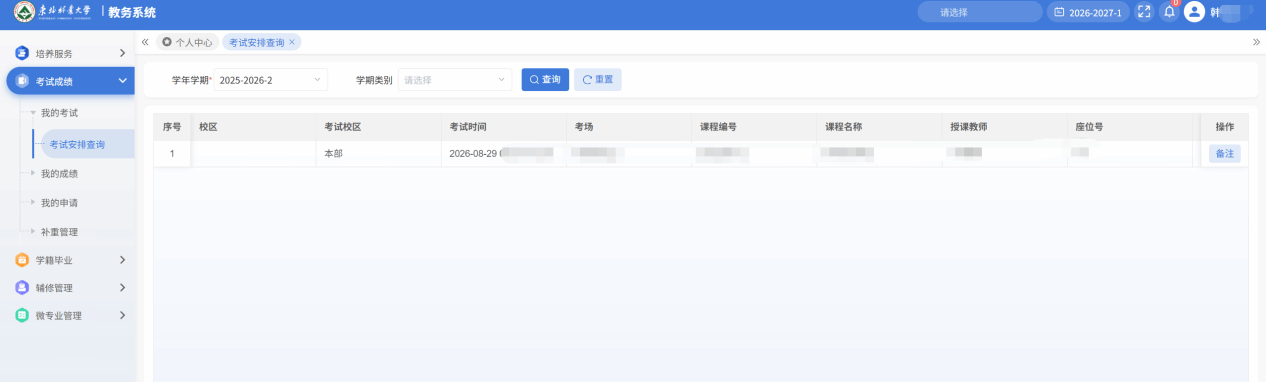Viewport: 1266px width, 382px height.
Task: Open notifications bell icon
Action: point(1169,13)
